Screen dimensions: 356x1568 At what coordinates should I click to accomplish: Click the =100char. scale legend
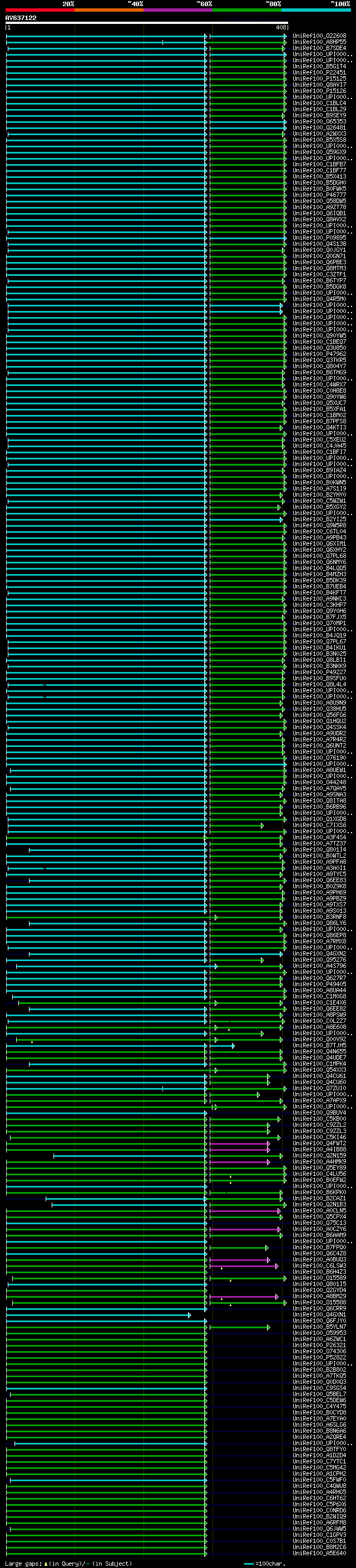tap(264, 1564)
